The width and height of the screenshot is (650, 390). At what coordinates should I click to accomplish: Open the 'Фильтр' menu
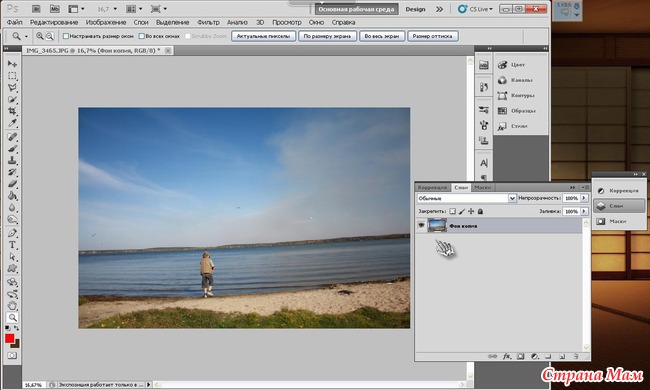208,22
